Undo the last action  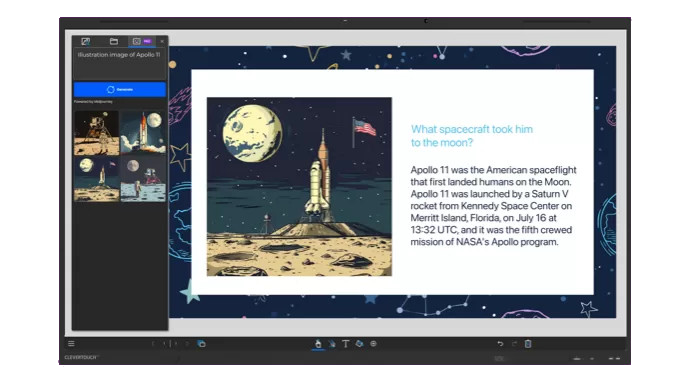click(500, 344)
